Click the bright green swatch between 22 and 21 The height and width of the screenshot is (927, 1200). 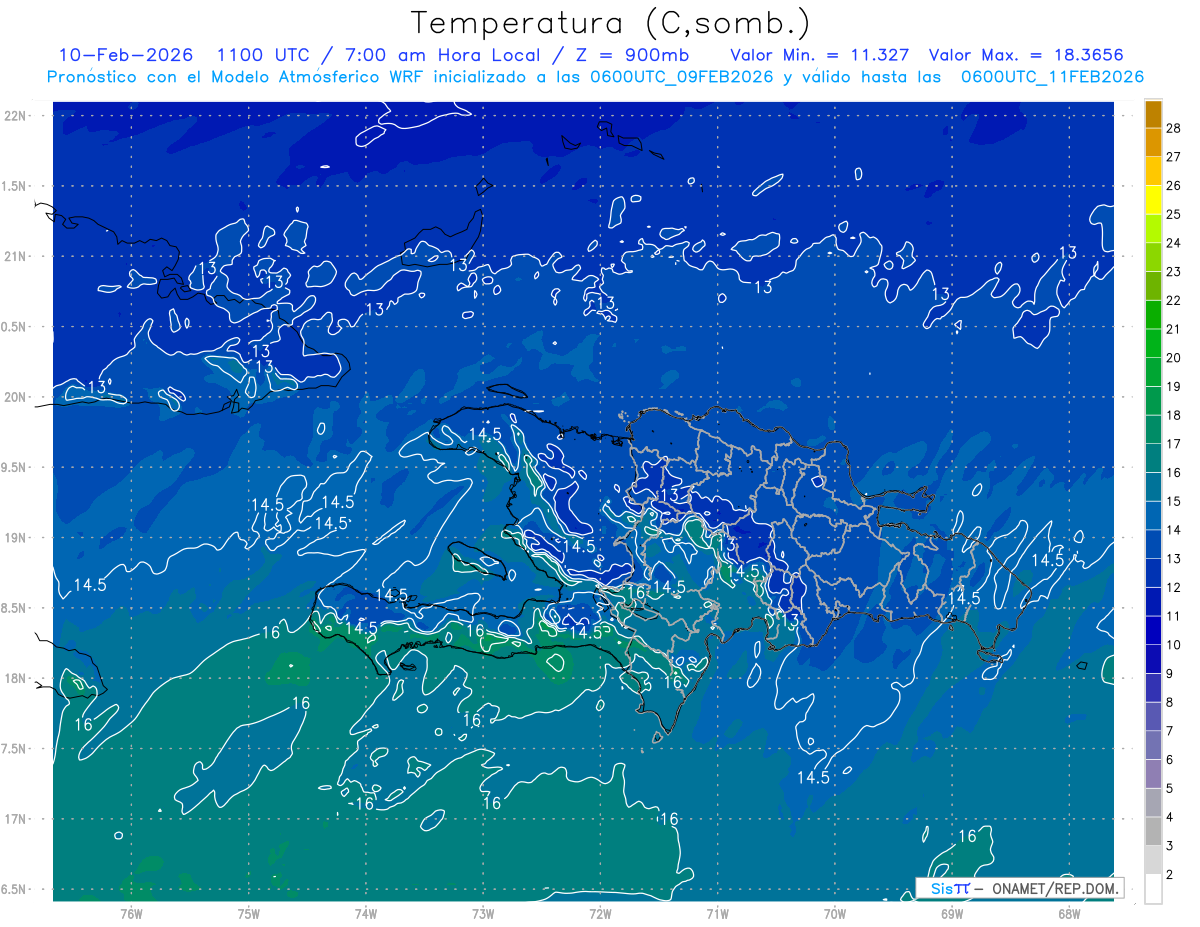(1153, 314)
